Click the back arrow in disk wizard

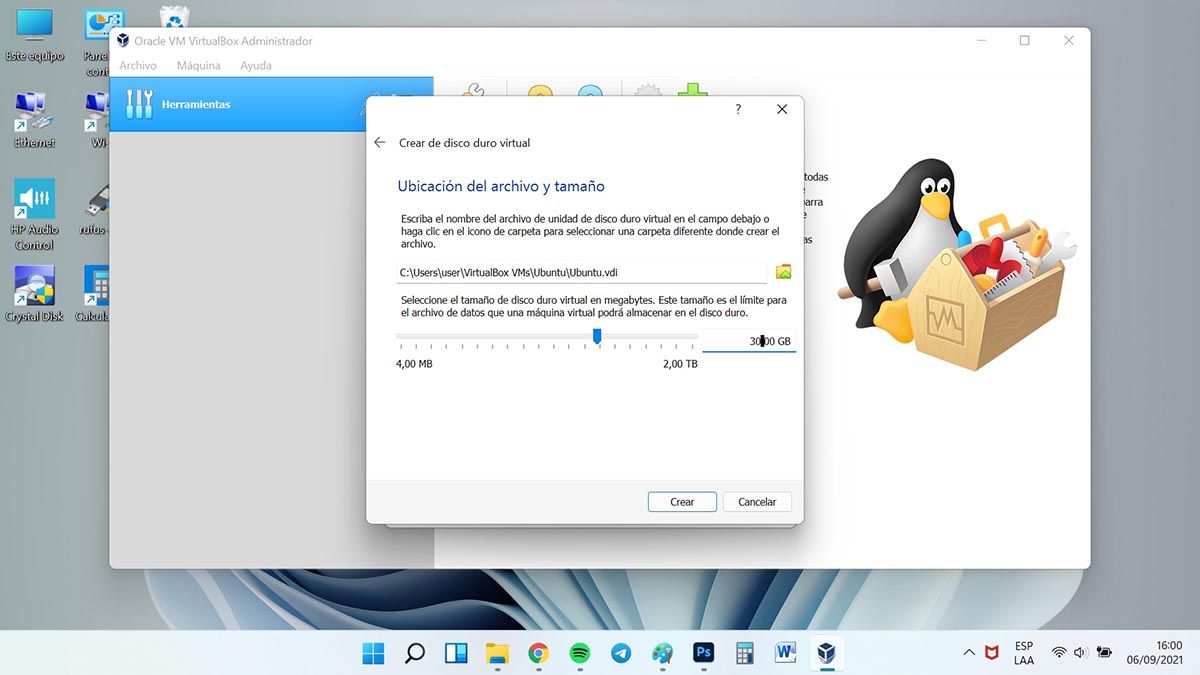[x=380, y=143]
